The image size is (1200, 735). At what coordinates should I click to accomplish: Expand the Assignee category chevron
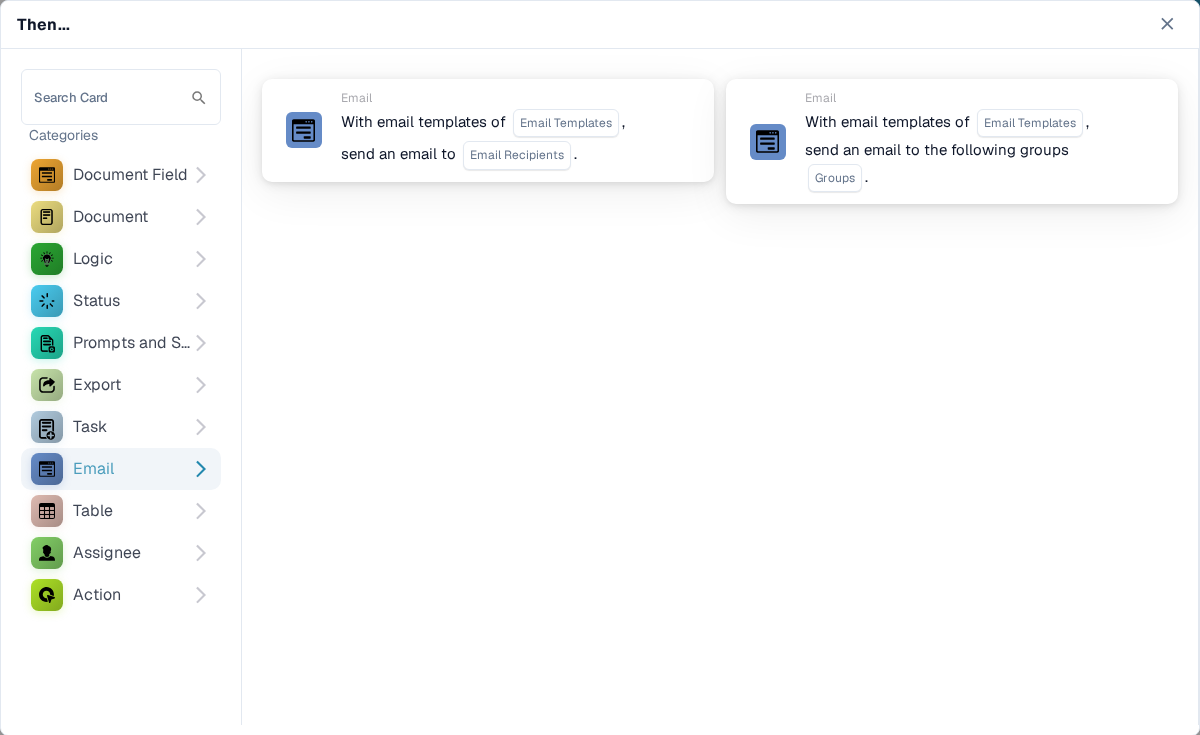(x=201, y=553)
